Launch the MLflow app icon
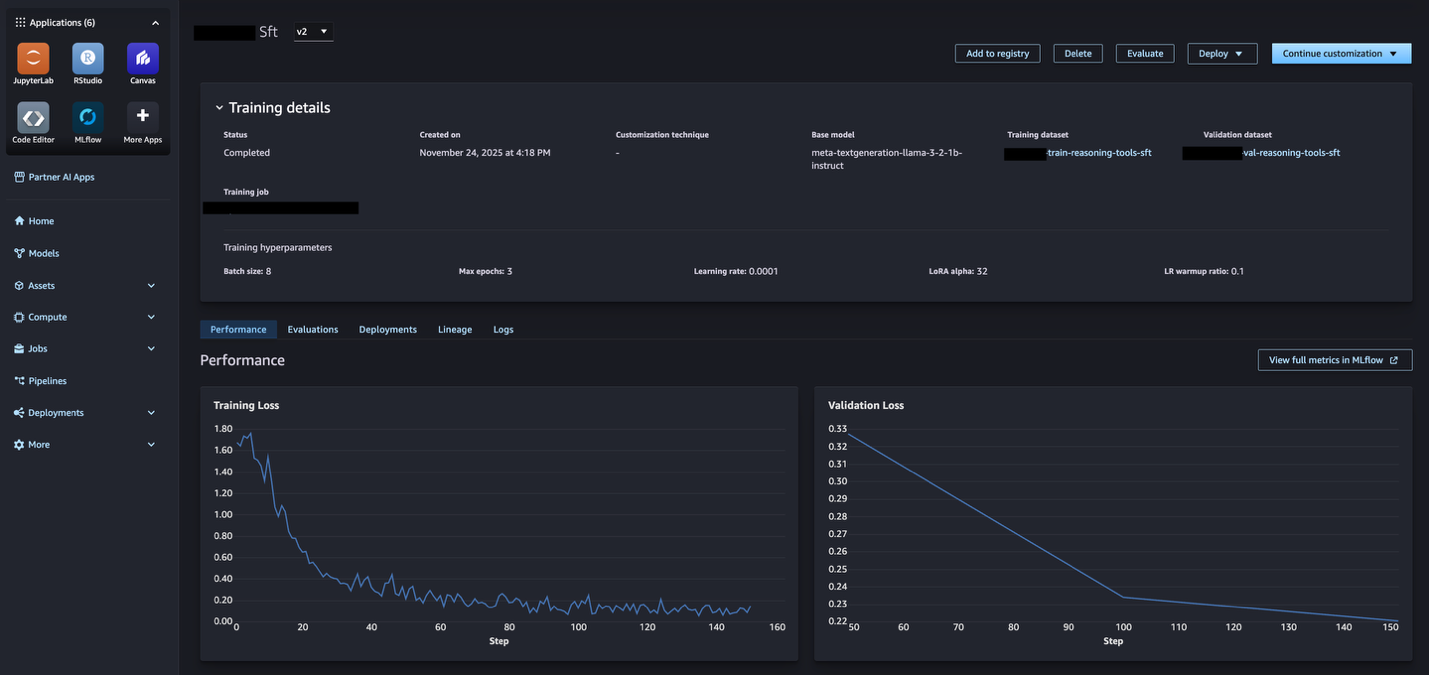 coord(88,118)
